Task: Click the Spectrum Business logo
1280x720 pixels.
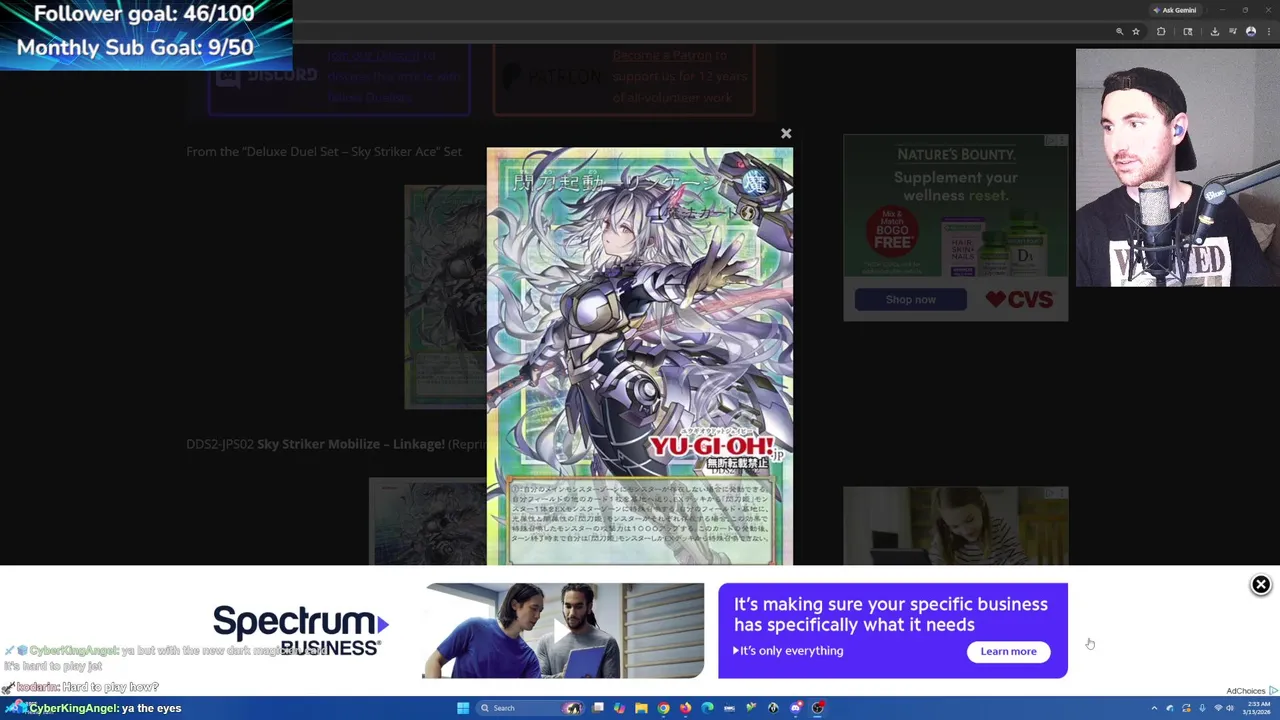Action: pos(300,631)
